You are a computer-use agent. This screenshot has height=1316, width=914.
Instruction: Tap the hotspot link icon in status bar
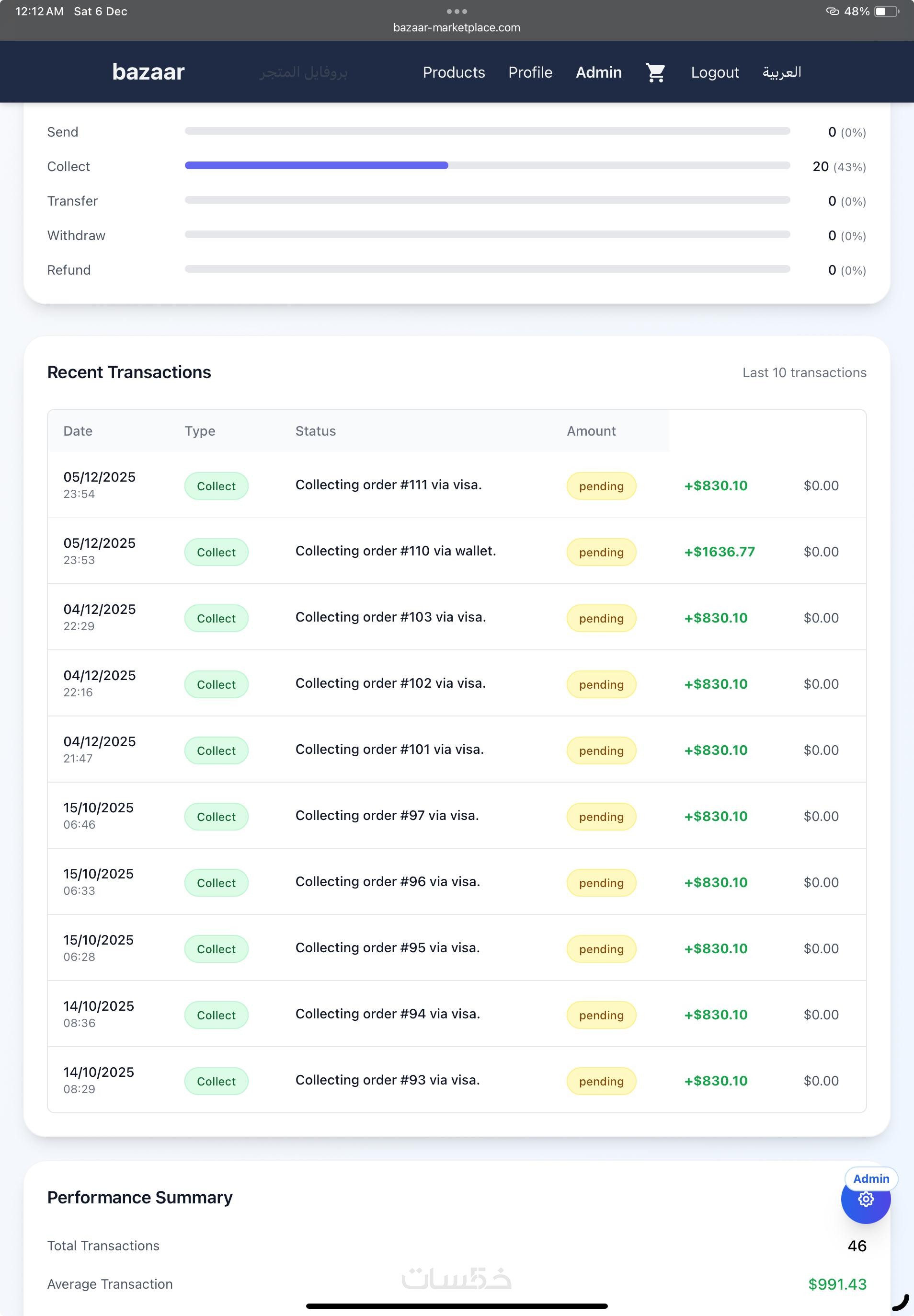[x=832, y=12]
